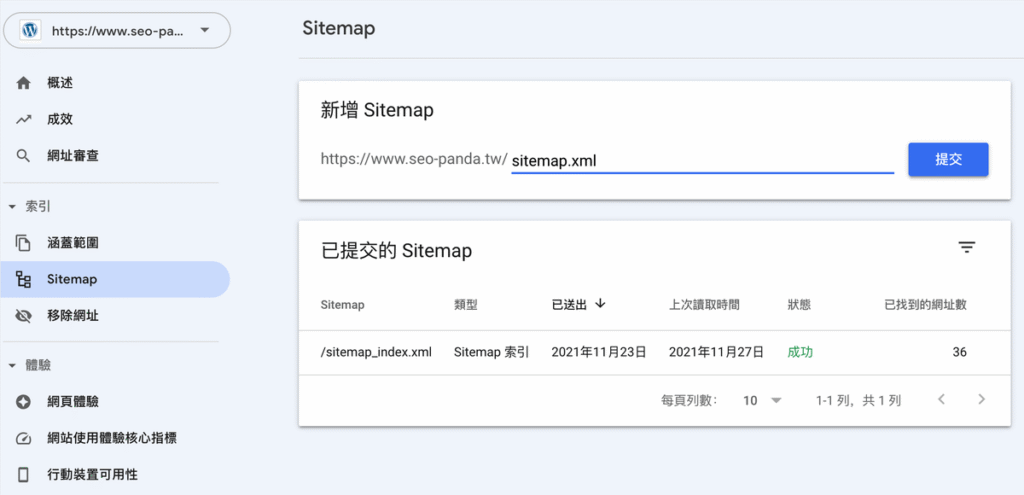
Task: Sort by the 狀態 column header
Action: click(799, 305)
